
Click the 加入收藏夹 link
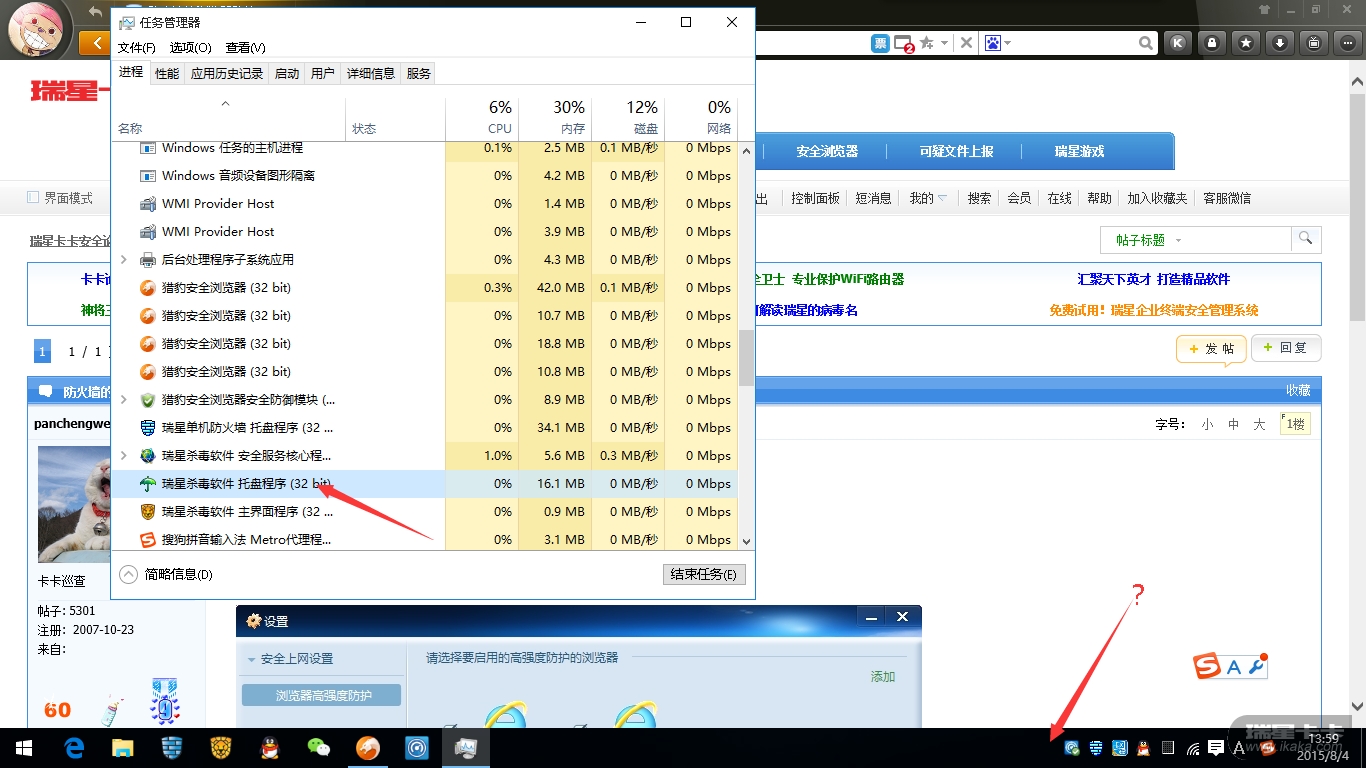click(x=1157, y=198)
